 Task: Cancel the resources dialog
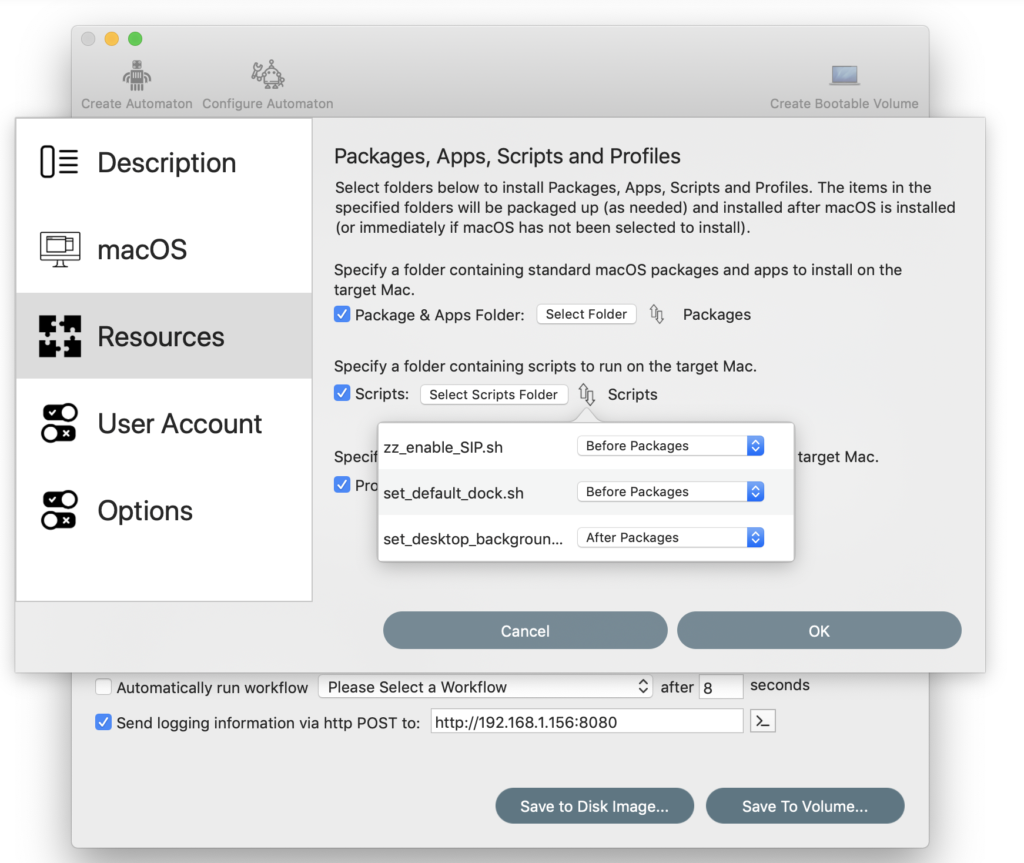(525, 630)
